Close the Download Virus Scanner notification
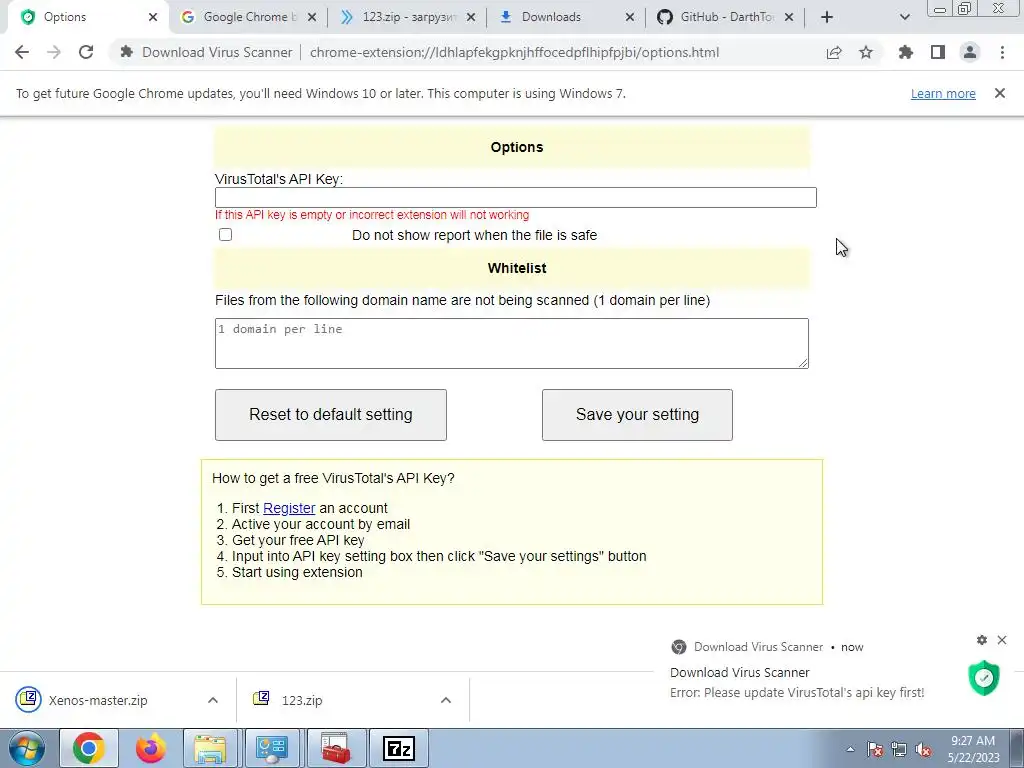The image size is (1024, 768). point(1002,640)
